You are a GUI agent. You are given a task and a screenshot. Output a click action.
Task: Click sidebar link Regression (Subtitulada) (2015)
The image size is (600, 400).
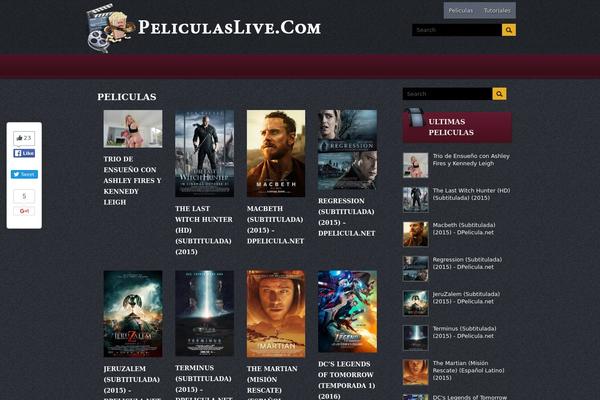[x=467, y=263]
